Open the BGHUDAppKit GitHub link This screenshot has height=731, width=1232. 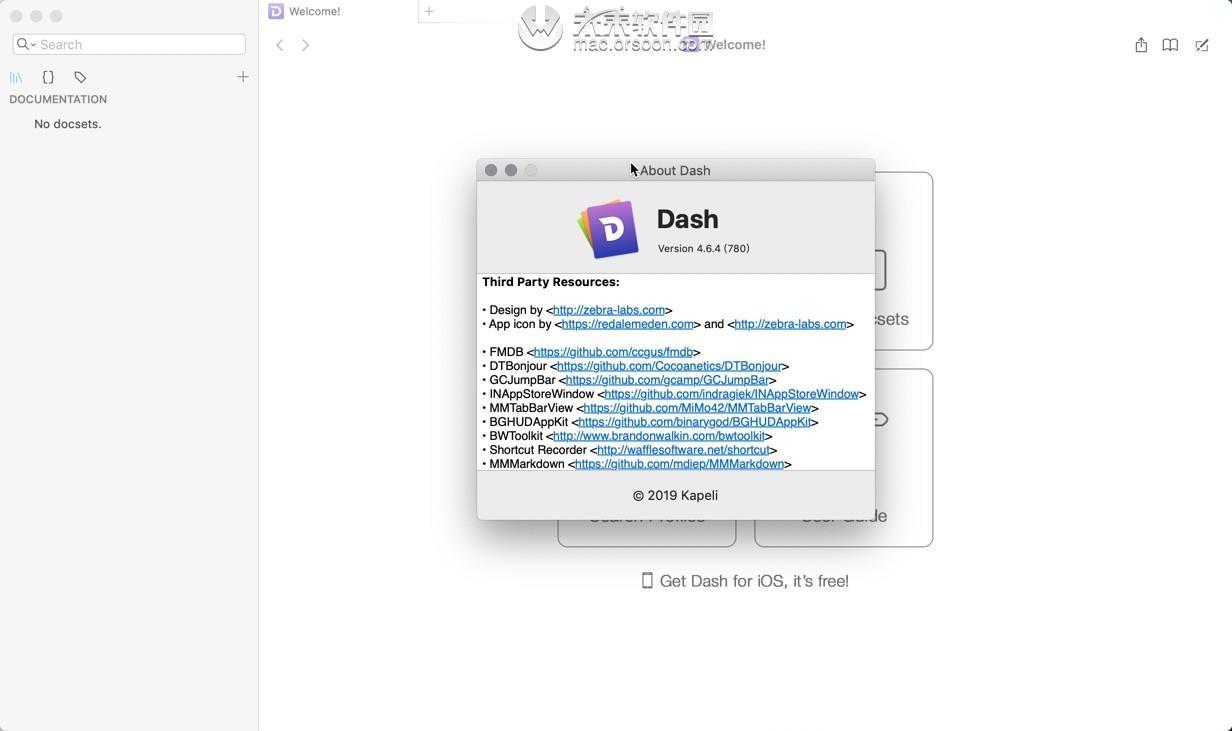click(x=694, y=422)
